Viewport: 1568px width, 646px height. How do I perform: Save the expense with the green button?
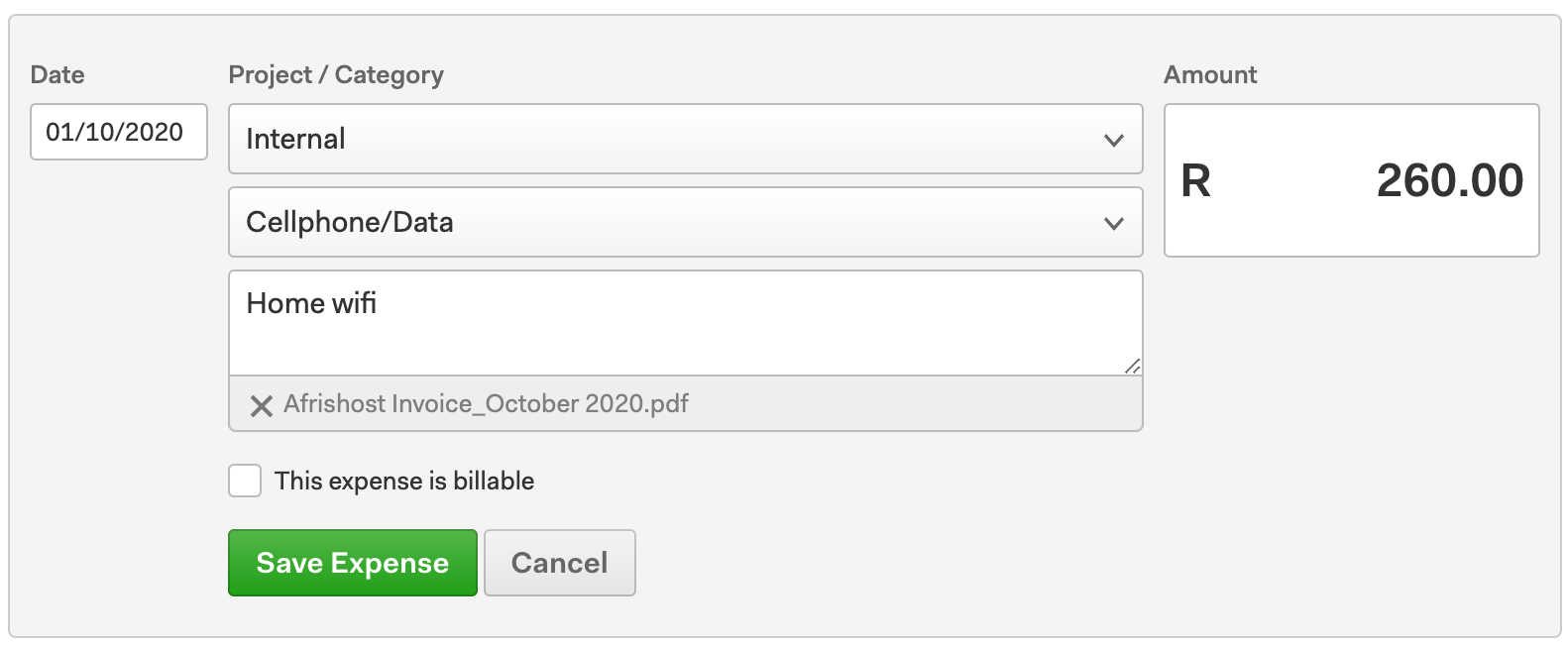353,563
